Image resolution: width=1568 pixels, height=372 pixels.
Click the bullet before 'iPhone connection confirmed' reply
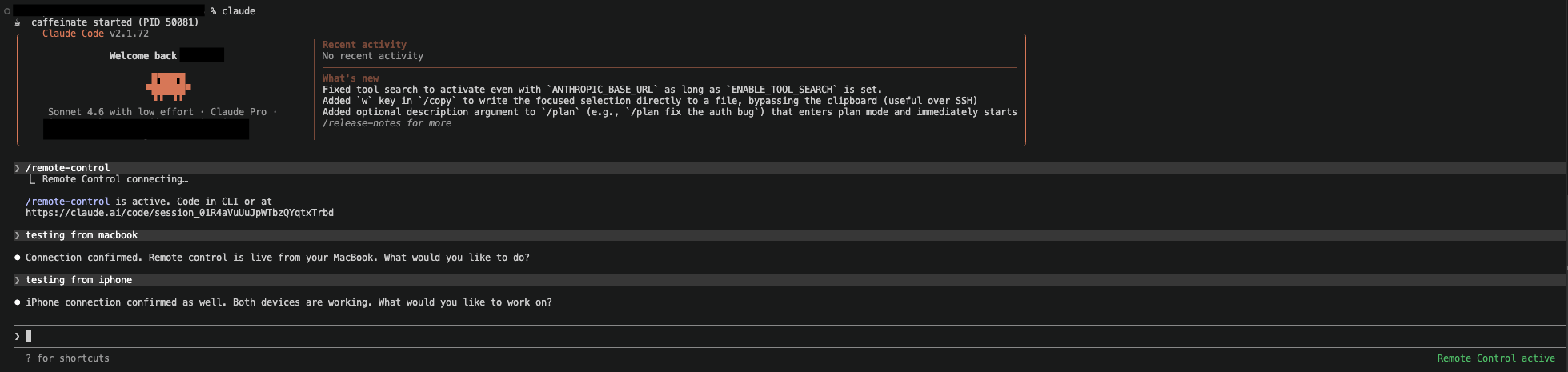coord(18,302)
